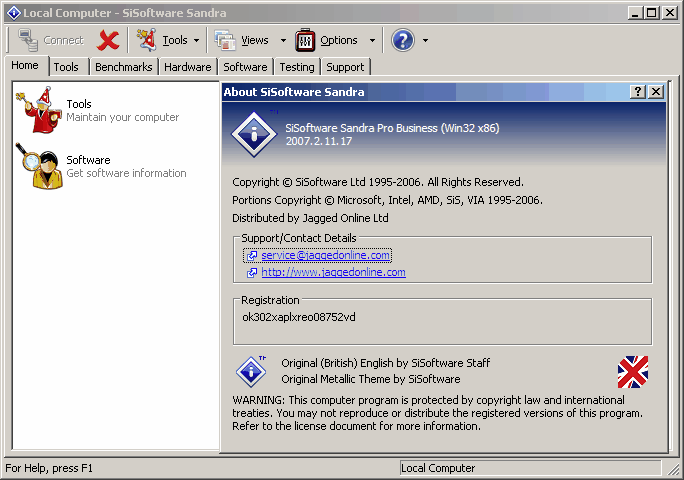Click 'Distributed by Jagged Online Ltd' text
Viewport: 684px width, 480px height.
[310, 218]
